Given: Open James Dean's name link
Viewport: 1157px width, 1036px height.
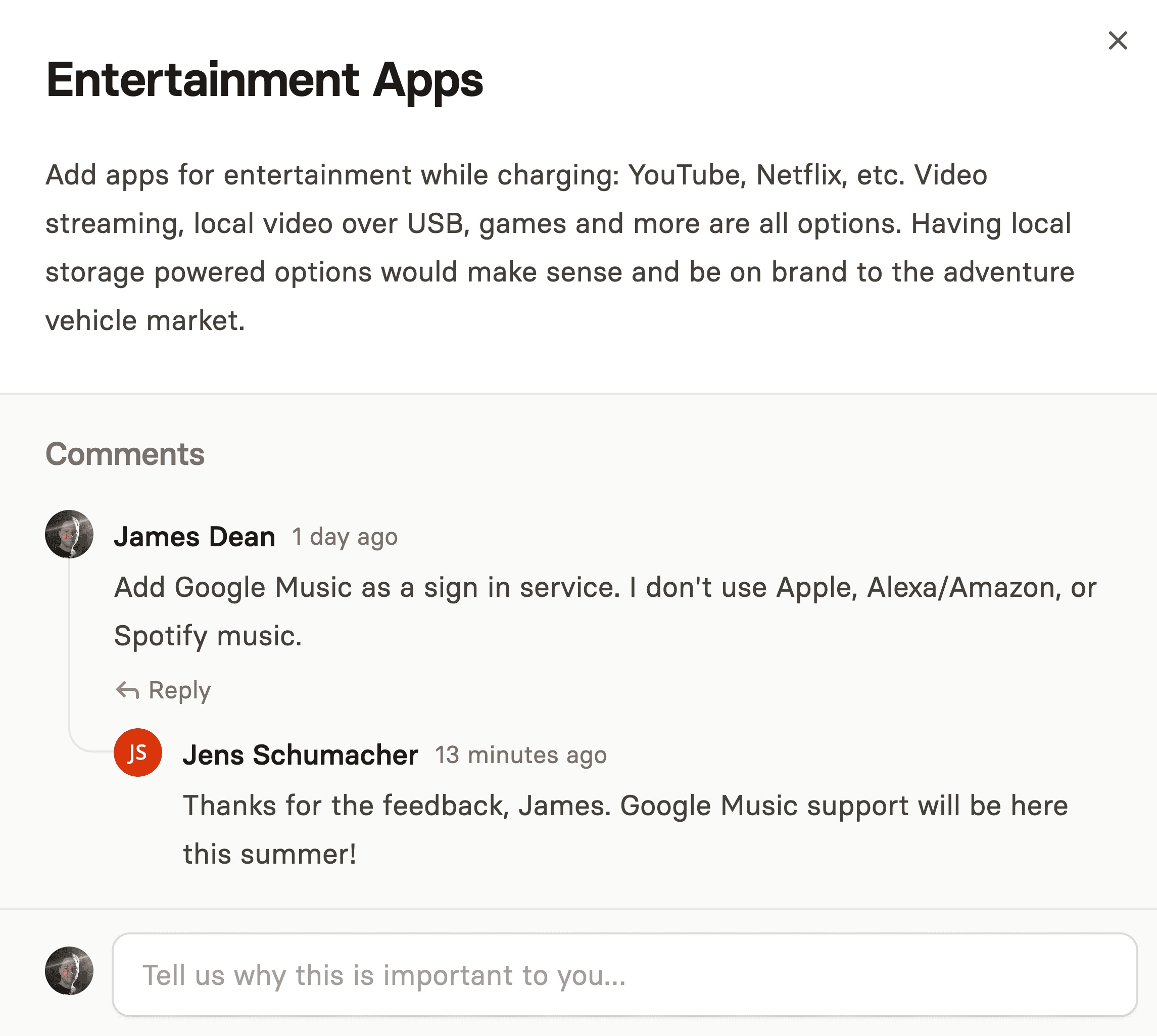Looking at the screenshot, I should tap(195, 537).
